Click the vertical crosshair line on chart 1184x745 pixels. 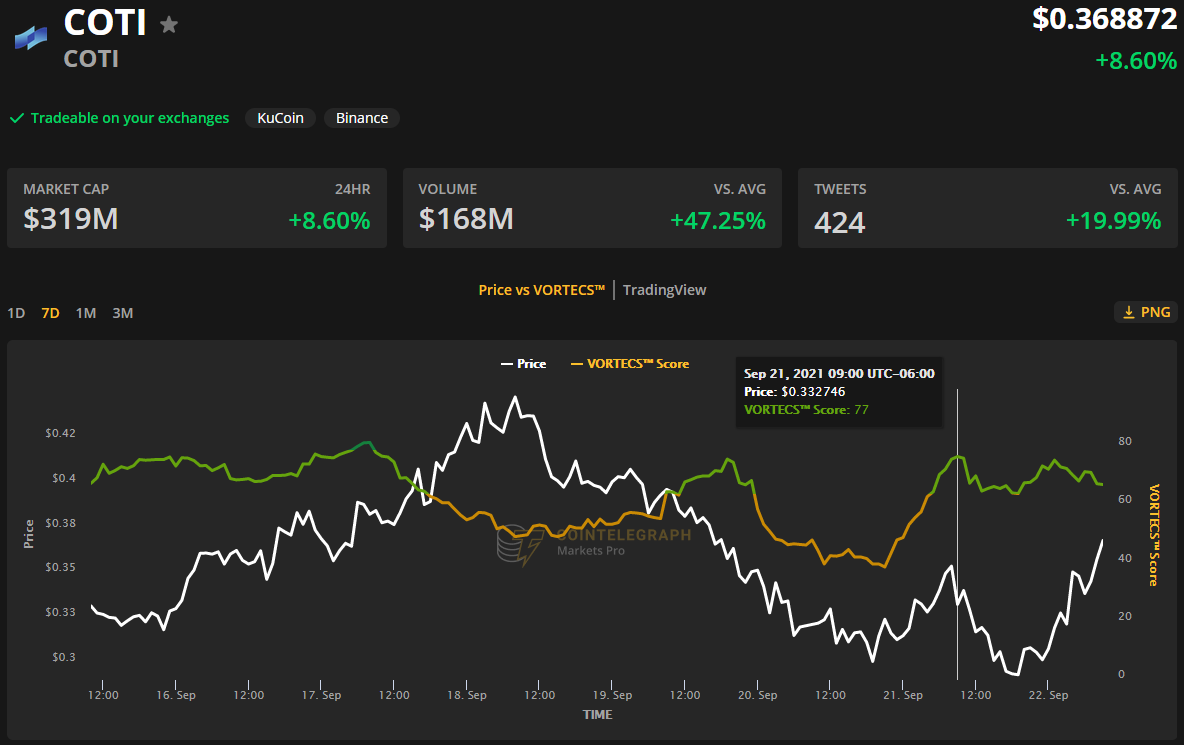pos(957,534)
